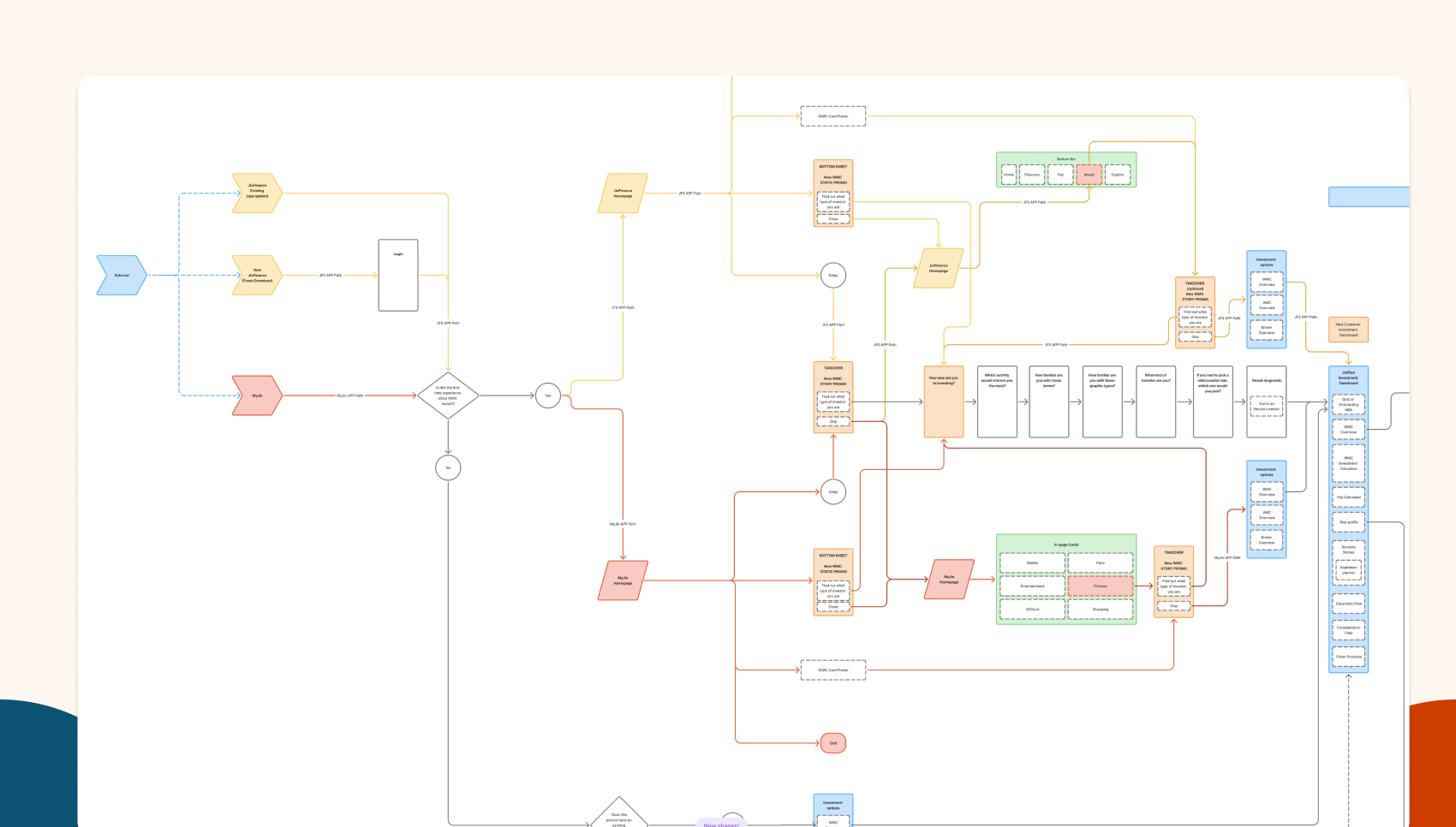This screenshot has width=1456, height=827.
Task: Select the Risk profile box
Action: [x=1348, y=522]
